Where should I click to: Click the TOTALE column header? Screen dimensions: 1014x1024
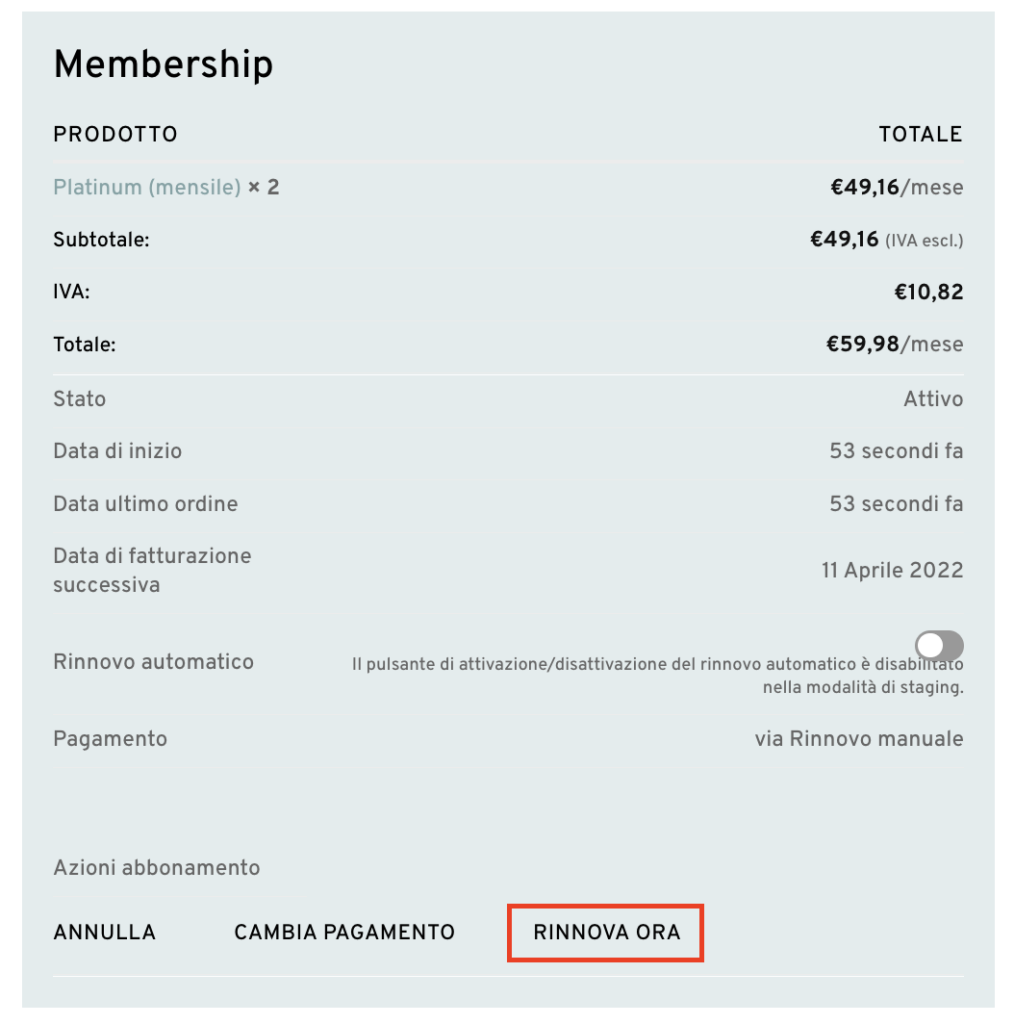pyautogui.click(x=920, y=134)
